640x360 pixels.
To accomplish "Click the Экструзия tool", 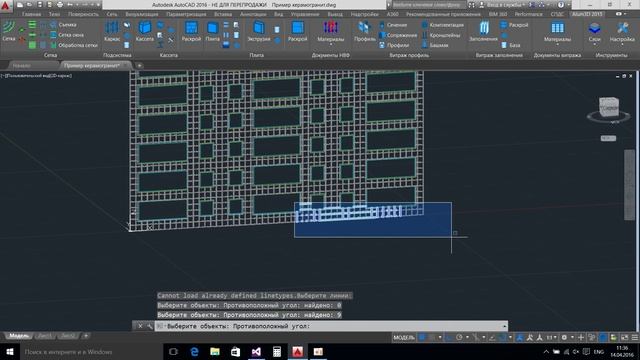I will [x=259, y=31].
